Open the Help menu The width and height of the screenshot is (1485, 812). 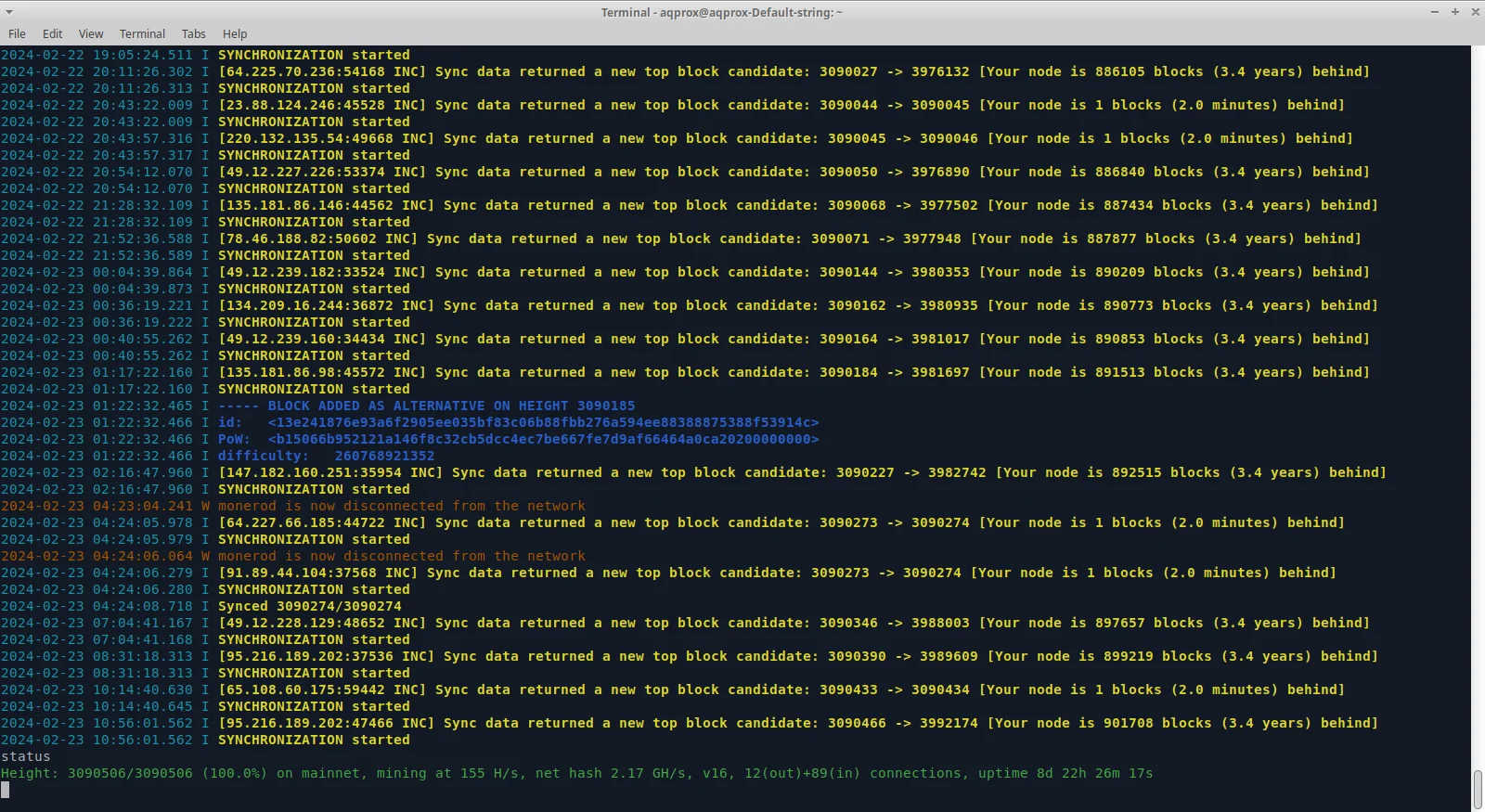(x=235, y=33)
